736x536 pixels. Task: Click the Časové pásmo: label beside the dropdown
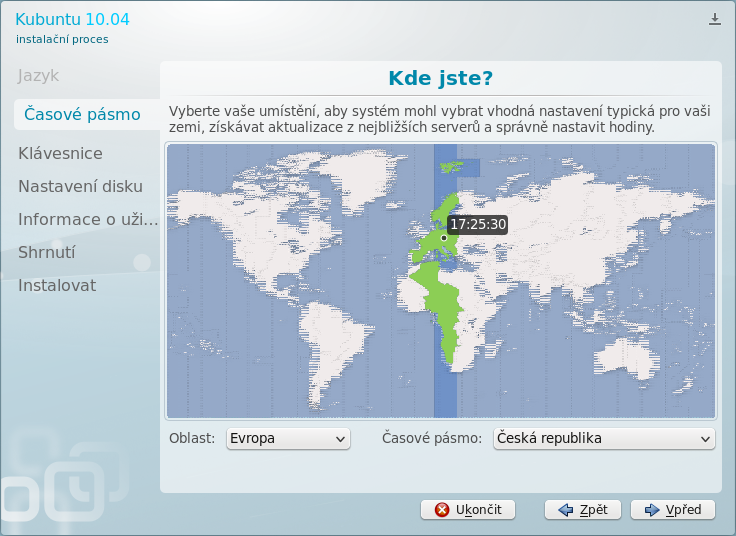pyautogui.click(x=432, y=438)
